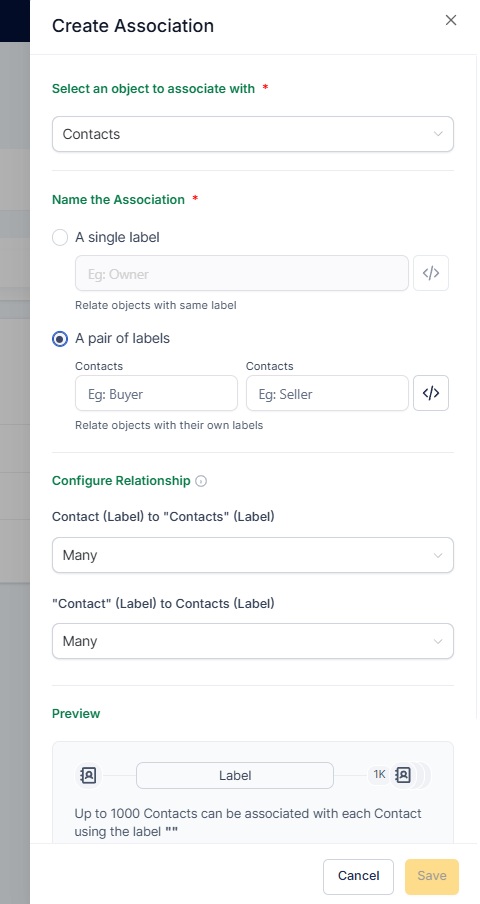
Task: Click the code icon beside the Seller field
Action: 431,393
